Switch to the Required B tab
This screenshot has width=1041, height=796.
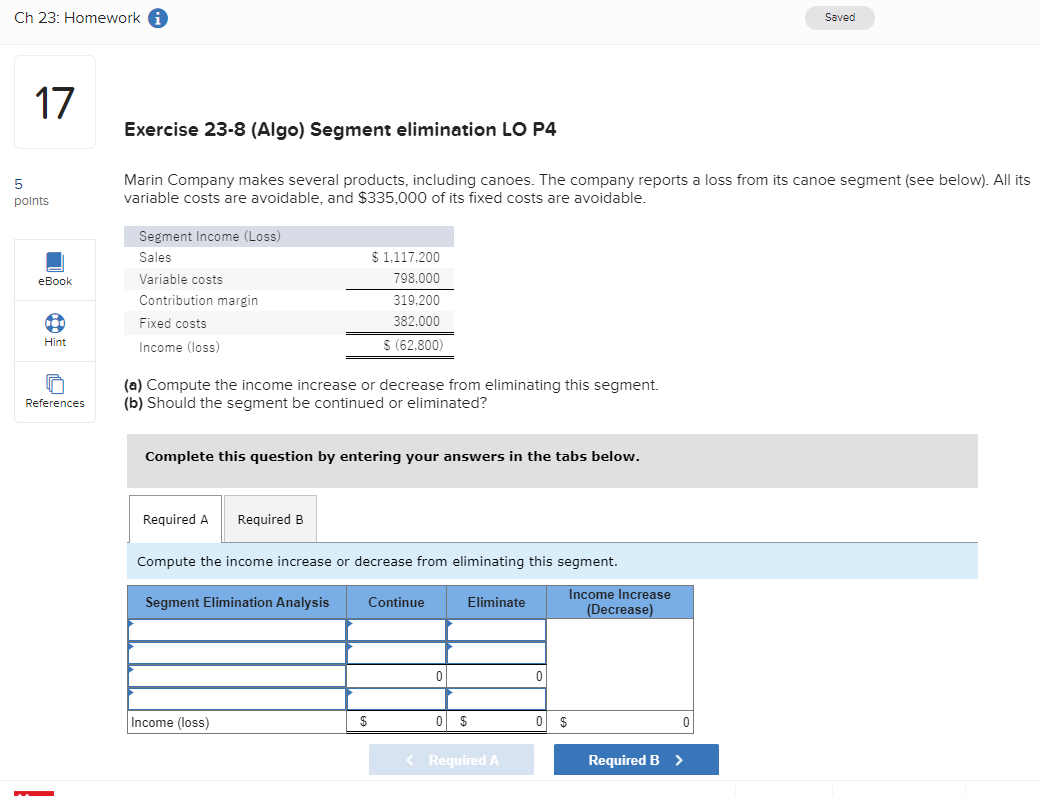(x=269, y=518)
